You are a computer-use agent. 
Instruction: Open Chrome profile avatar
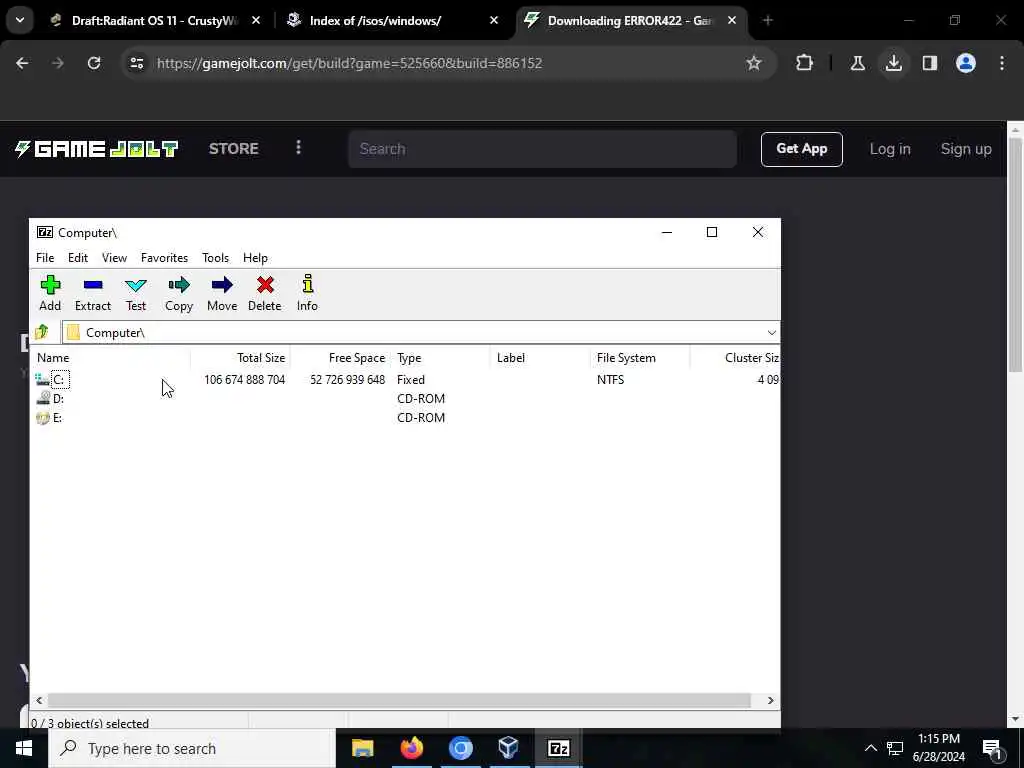point(965,63)
